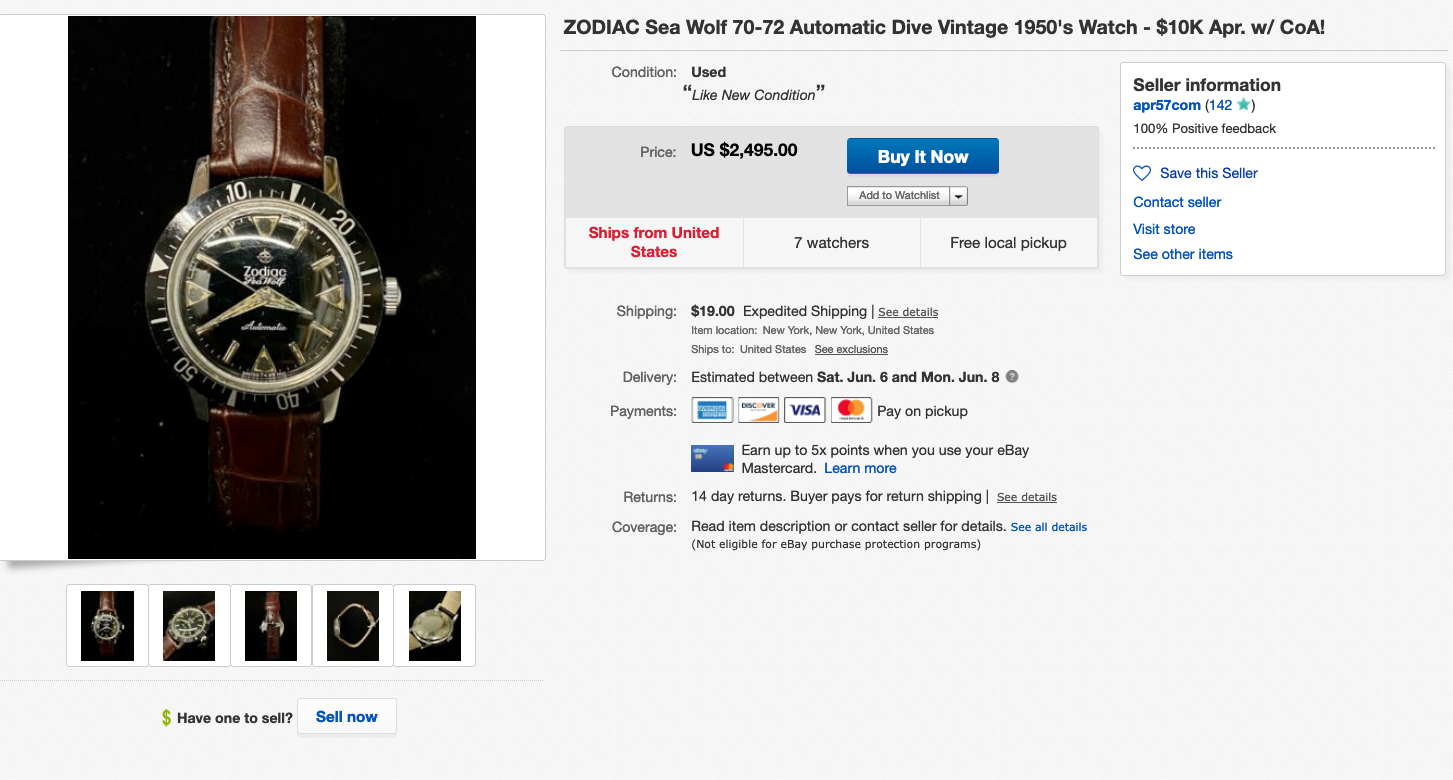Image resolution: width=1453 pixels, height=780 pixels.
Task: Click the seller feedback star icon
Action: [1243, 105]
